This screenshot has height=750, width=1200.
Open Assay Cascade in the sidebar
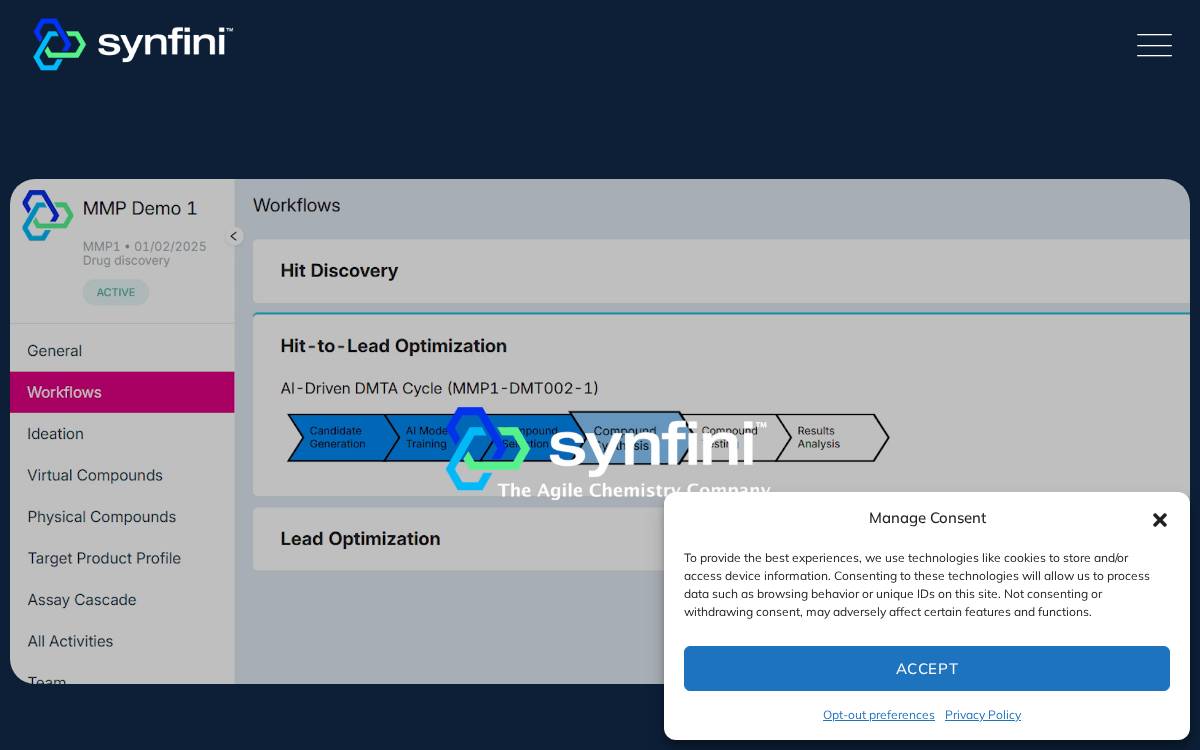[x=122, y=600]
